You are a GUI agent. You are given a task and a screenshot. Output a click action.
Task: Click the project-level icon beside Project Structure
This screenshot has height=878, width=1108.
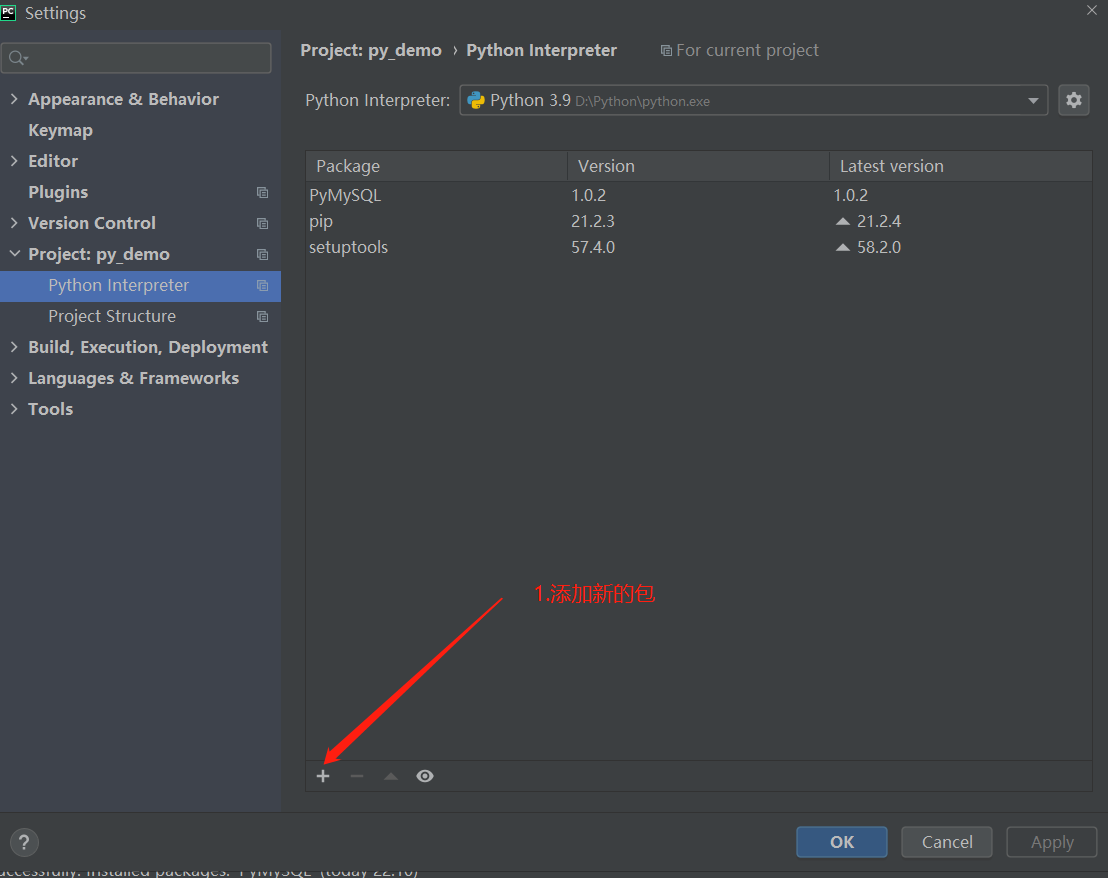coord(262,316)
